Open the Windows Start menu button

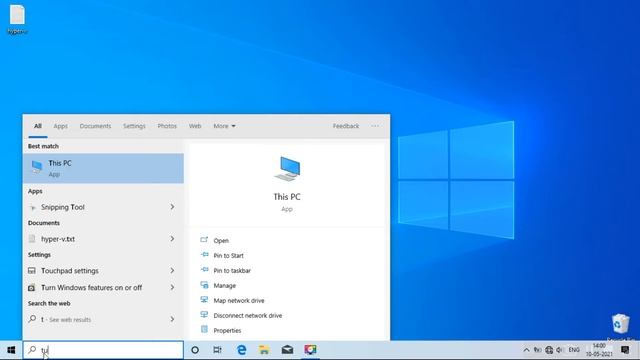pyautogui.click(x=11, y=350)
